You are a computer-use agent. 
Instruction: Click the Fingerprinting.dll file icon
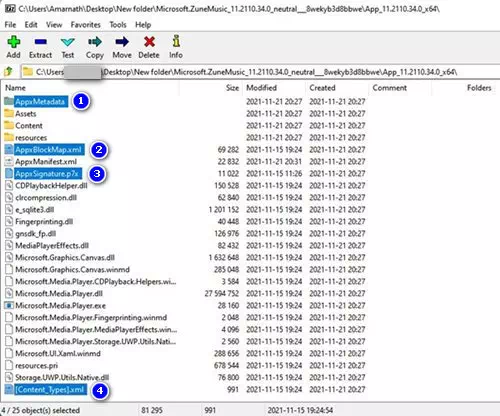(x=9, y=222)
